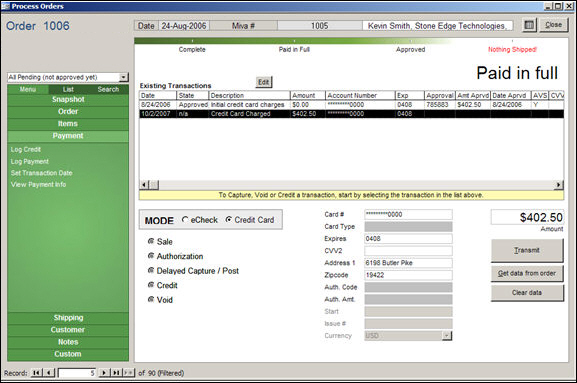Screen dimensions: 577x383
Task: Click customer name Kevin Smith field
Action: coord(438,26)
